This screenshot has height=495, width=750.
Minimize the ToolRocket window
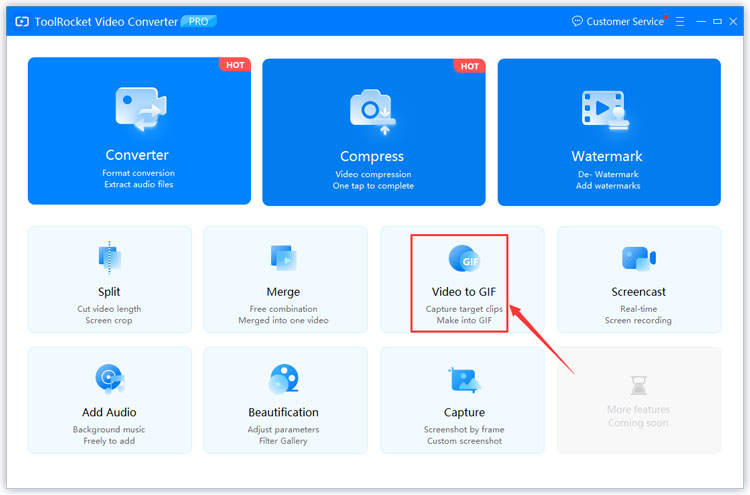pyautogui.click(x=701, y=22)
